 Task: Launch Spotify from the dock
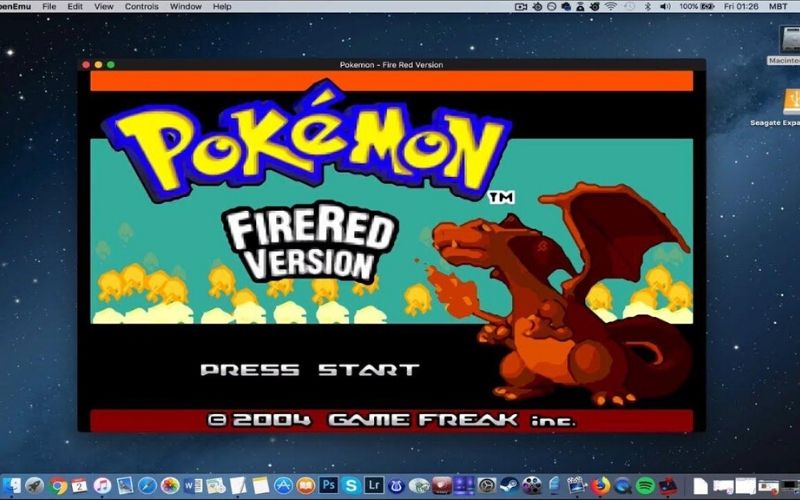[x=645, y=485]
